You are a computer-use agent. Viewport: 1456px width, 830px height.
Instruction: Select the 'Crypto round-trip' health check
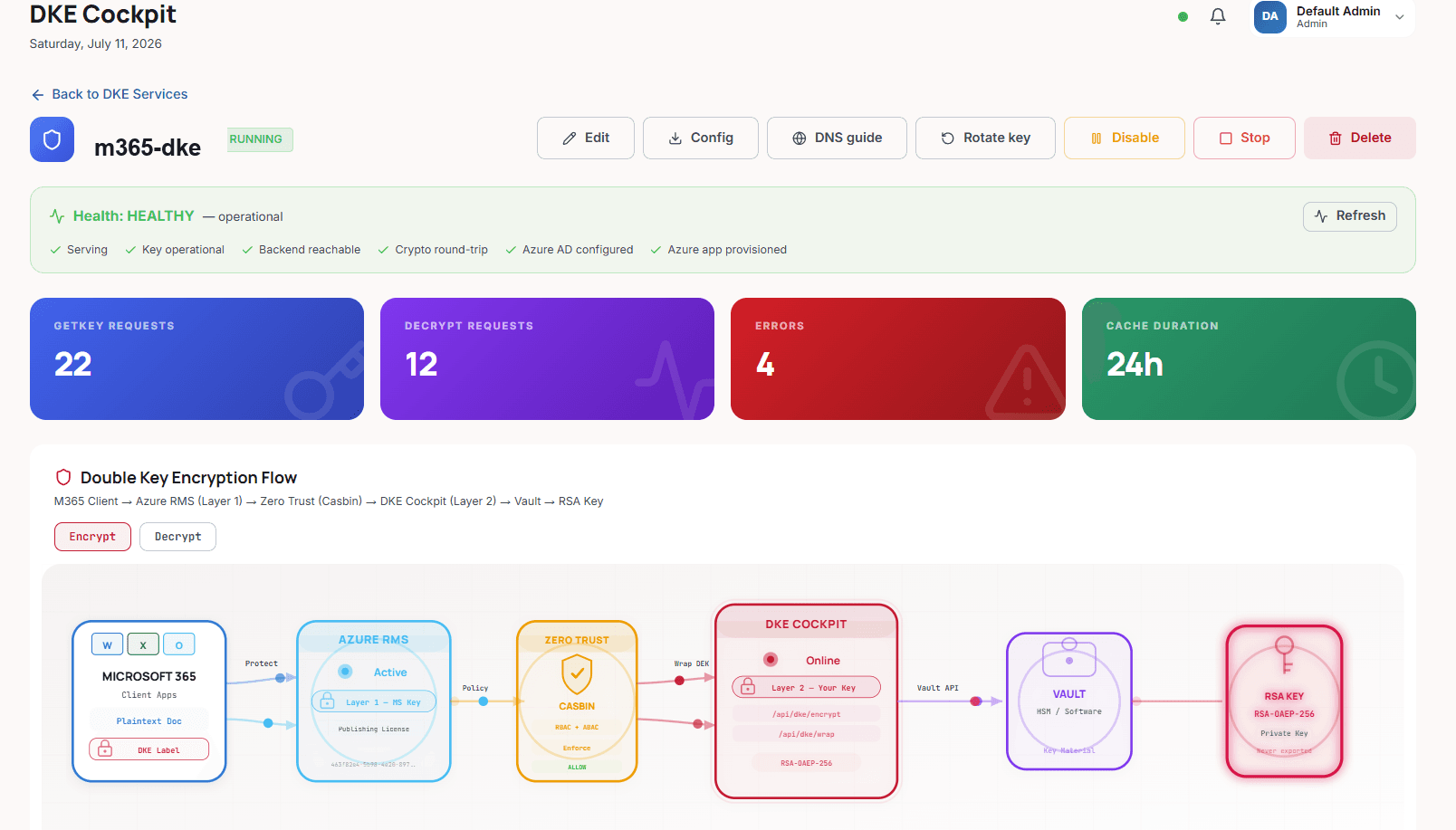point(433,250)
